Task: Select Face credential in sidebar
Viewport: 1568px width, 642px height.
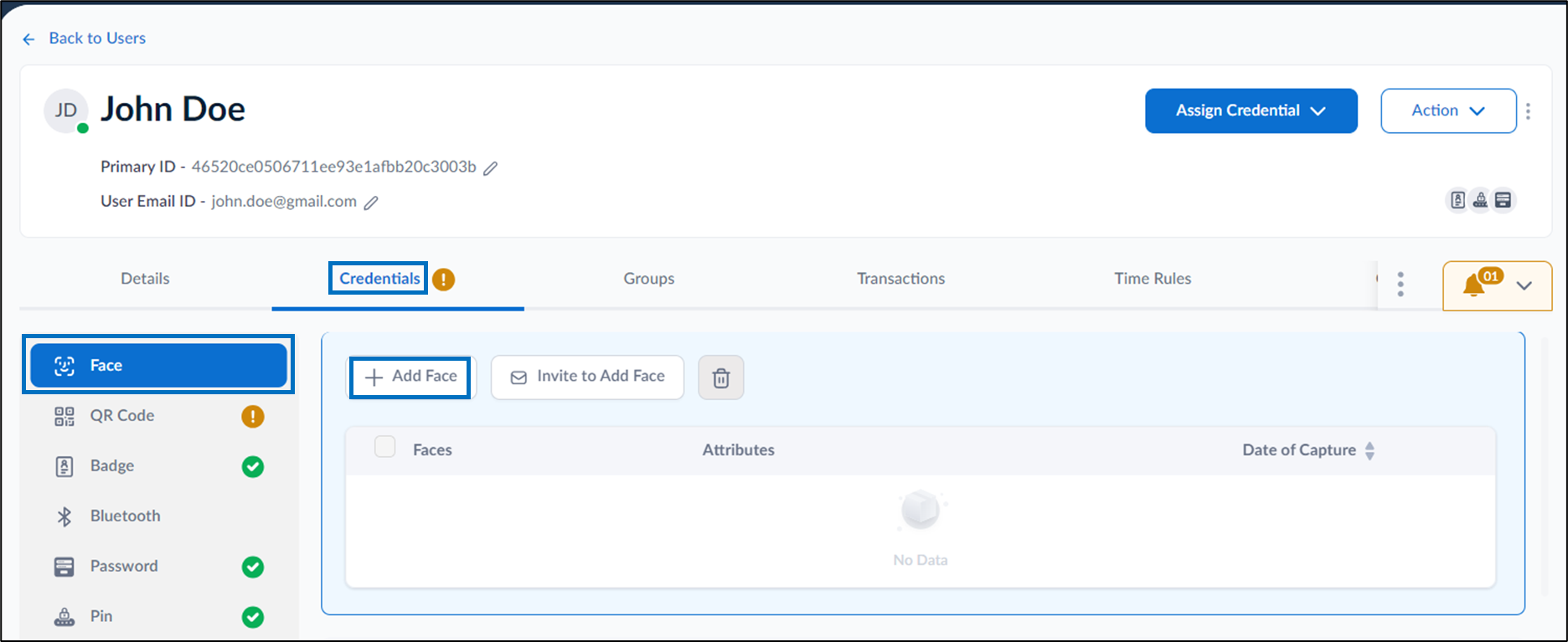Action: [x=158, y=365]
